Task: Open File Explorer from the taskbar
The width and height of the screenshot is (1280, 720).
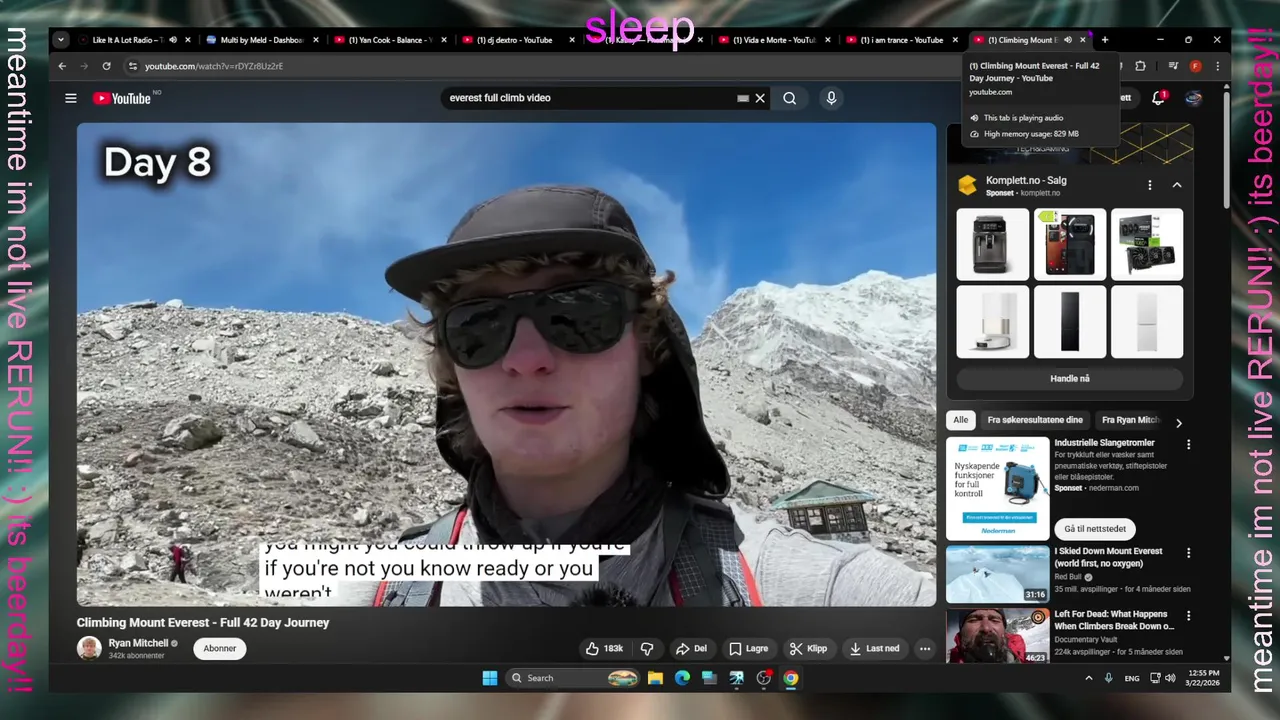Action: pyautogui.click(x=655, y=678)
